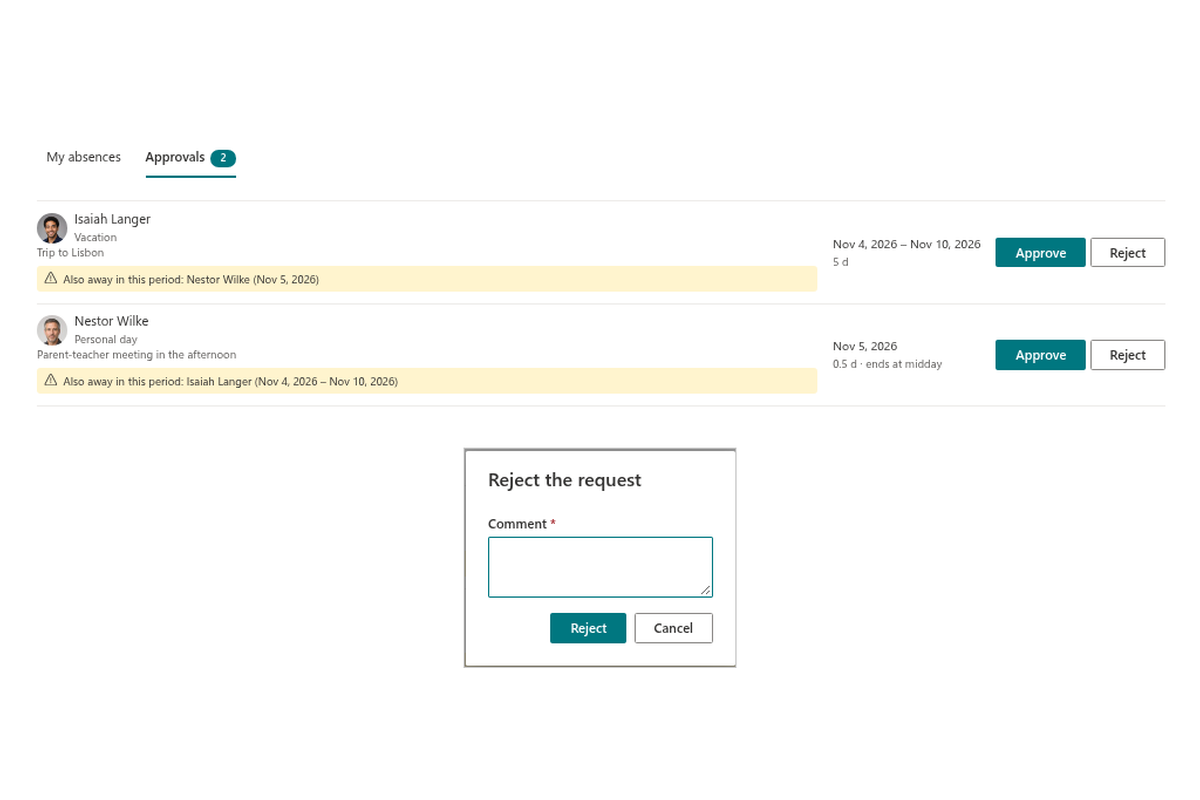This screenshot has width=1200, height=800.
Task: Select the Approvals tab
Action: [x=190, y=158]
